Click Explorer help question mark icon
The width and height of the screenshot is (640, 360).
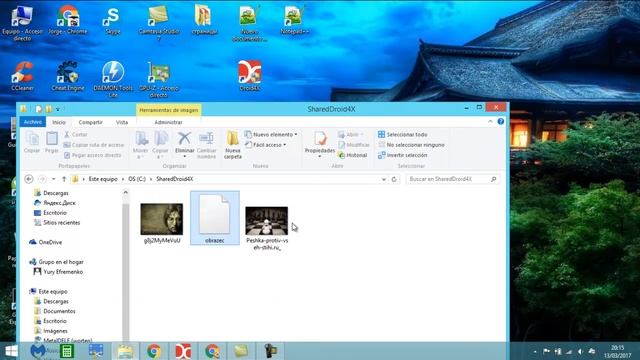[x=500, y=122]
